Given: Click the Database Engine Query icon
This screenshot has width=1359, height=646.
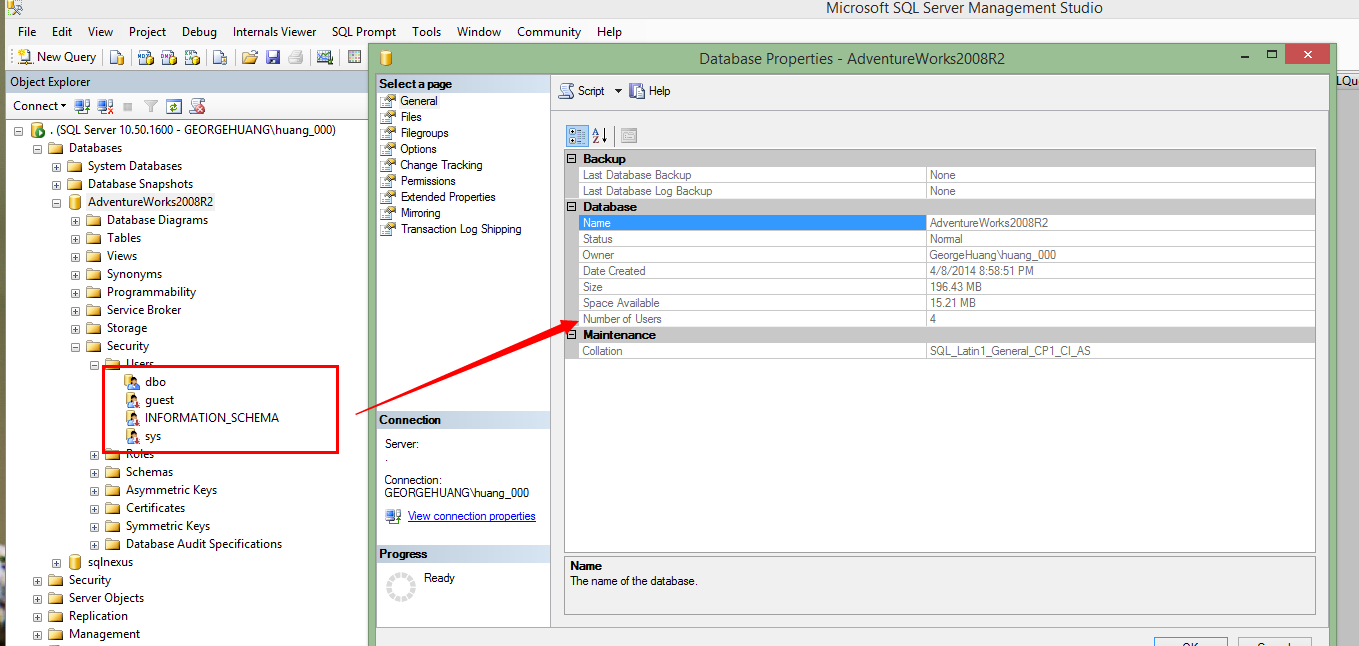Looking at the screenshot, I should (x=117, y=57).
